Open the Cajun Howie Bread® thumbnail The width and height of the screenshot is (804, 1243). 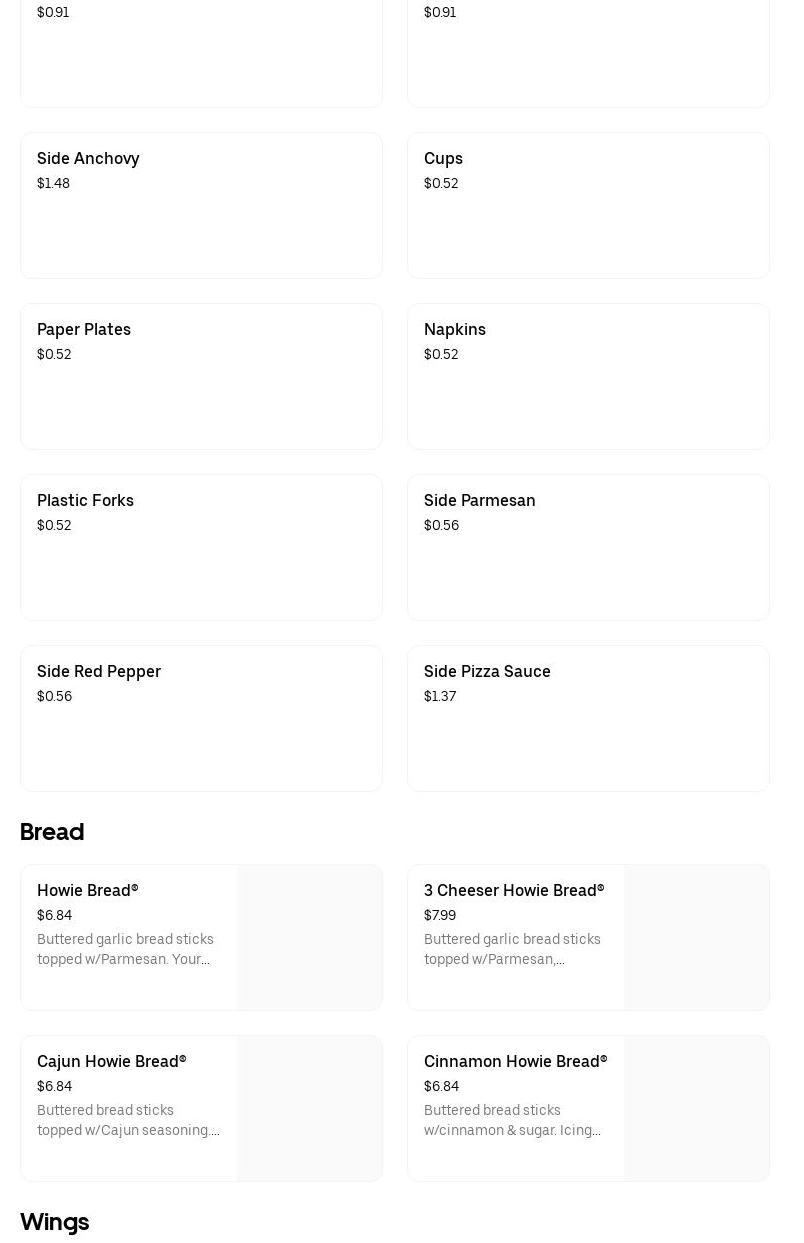[x=310, y=1108]
